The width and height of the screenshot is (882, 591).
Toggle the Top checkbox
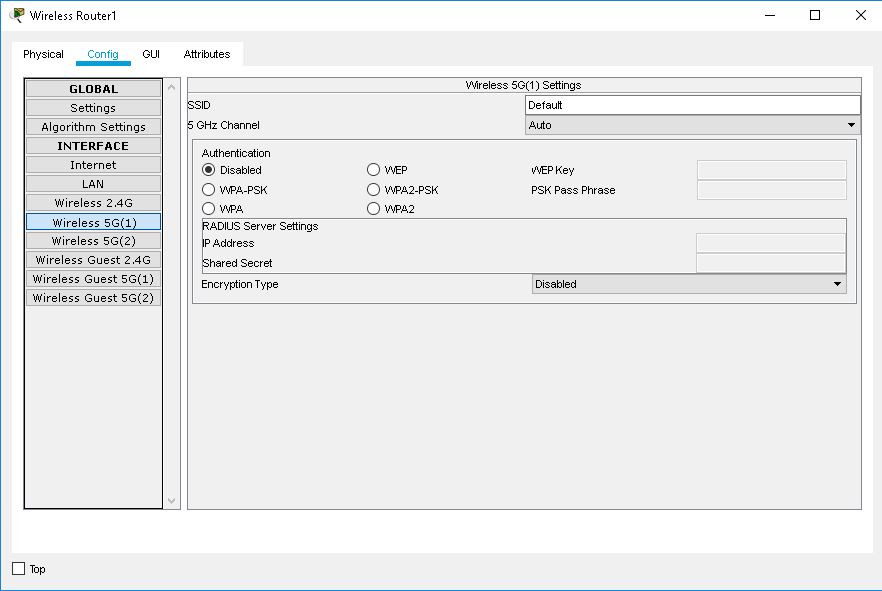click(x=19, y=569)
